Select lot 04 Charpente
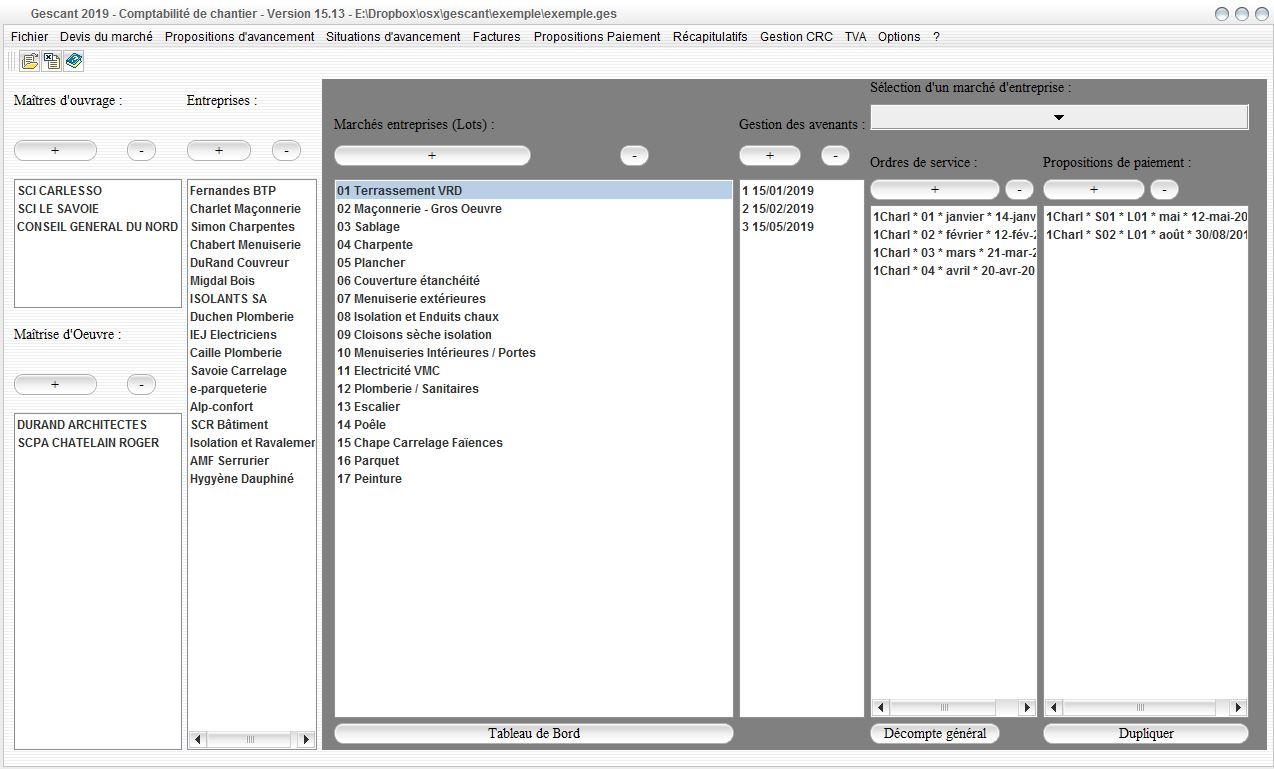The height and width of the screenshot is (769, 1274). 534,245
